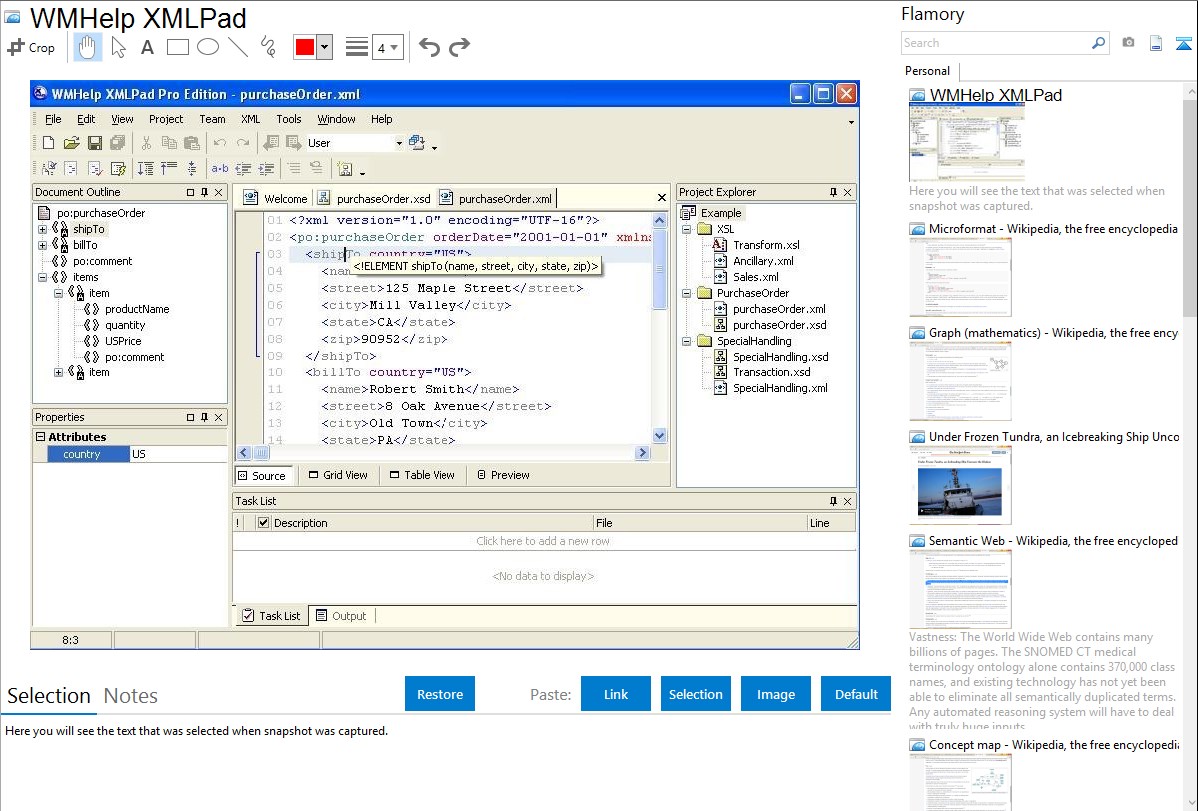Select the ellipse shape tool
This screenshot has height=811, width=1198.
click(x=207, y=47)
